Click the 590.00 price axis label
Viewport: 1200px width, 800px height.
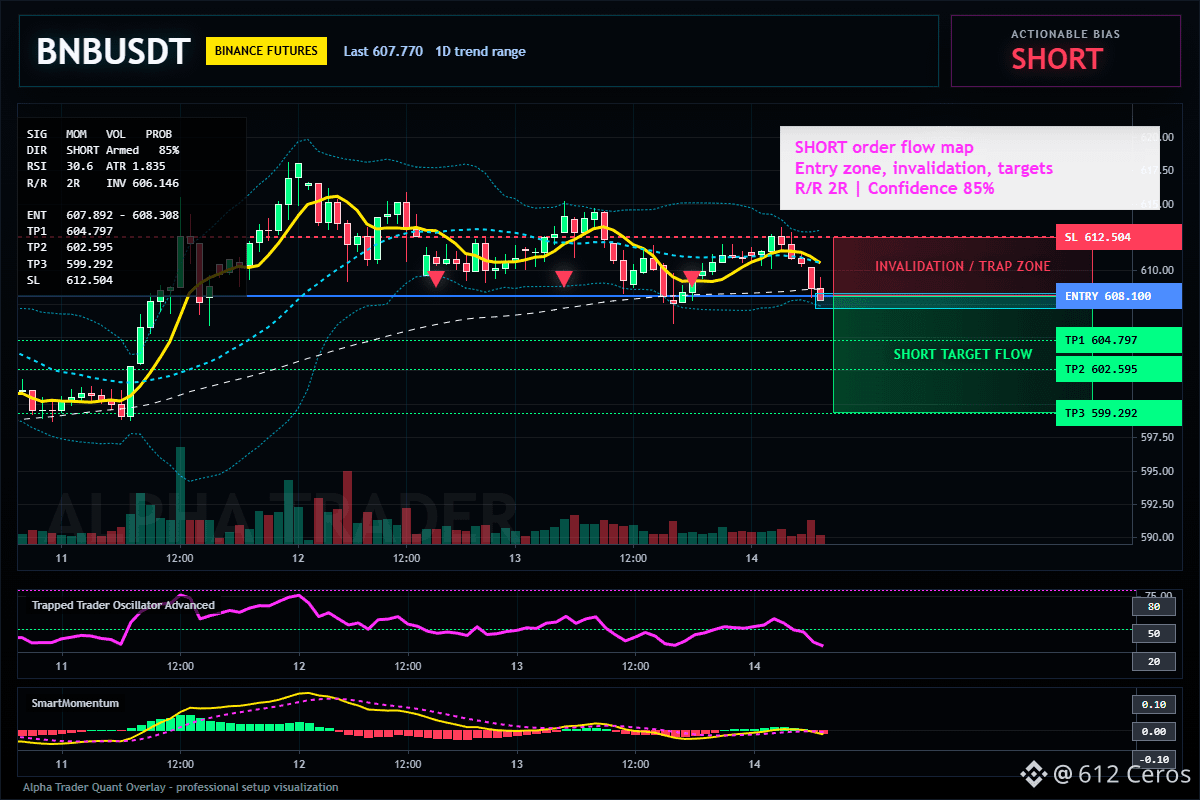pos(1155,537)
